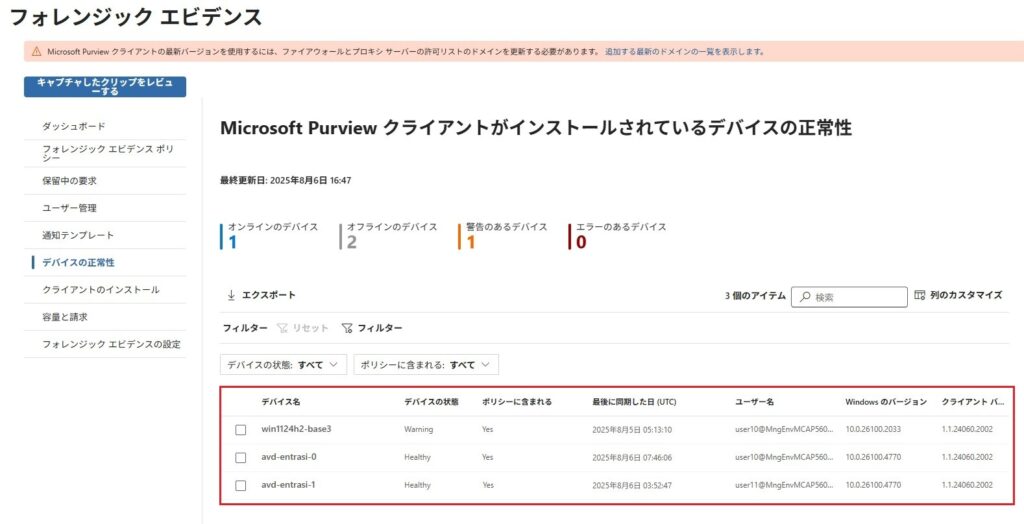Sort by デバイスの状態 column header
The height and width of the screenshot is (524, 1024).
pos(431,402)
